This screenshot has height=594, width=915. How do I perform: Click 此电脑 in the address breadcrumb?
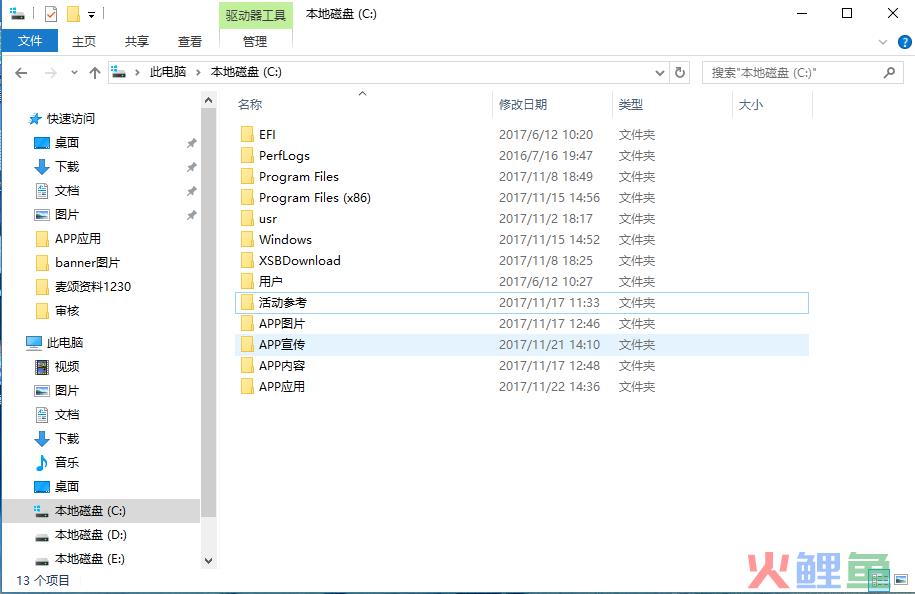coord(167,72)
